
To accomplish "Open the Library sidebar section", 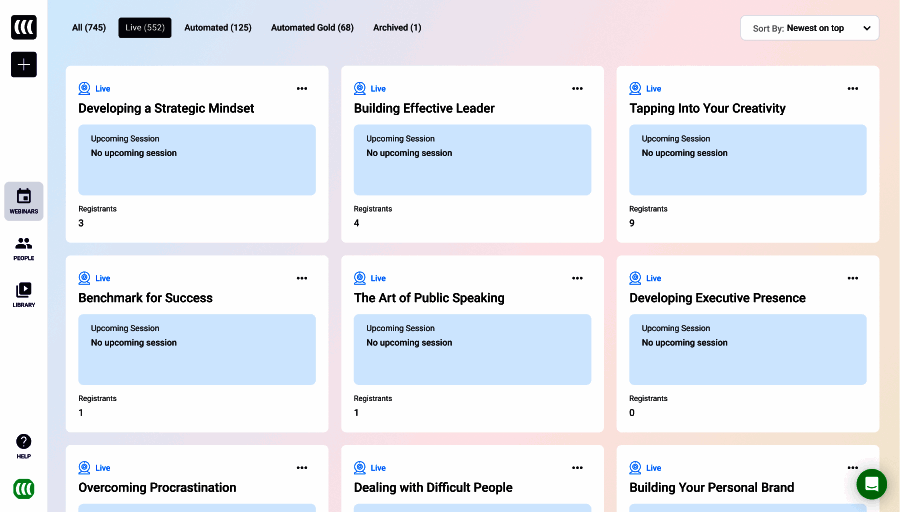I will point(24,294).
